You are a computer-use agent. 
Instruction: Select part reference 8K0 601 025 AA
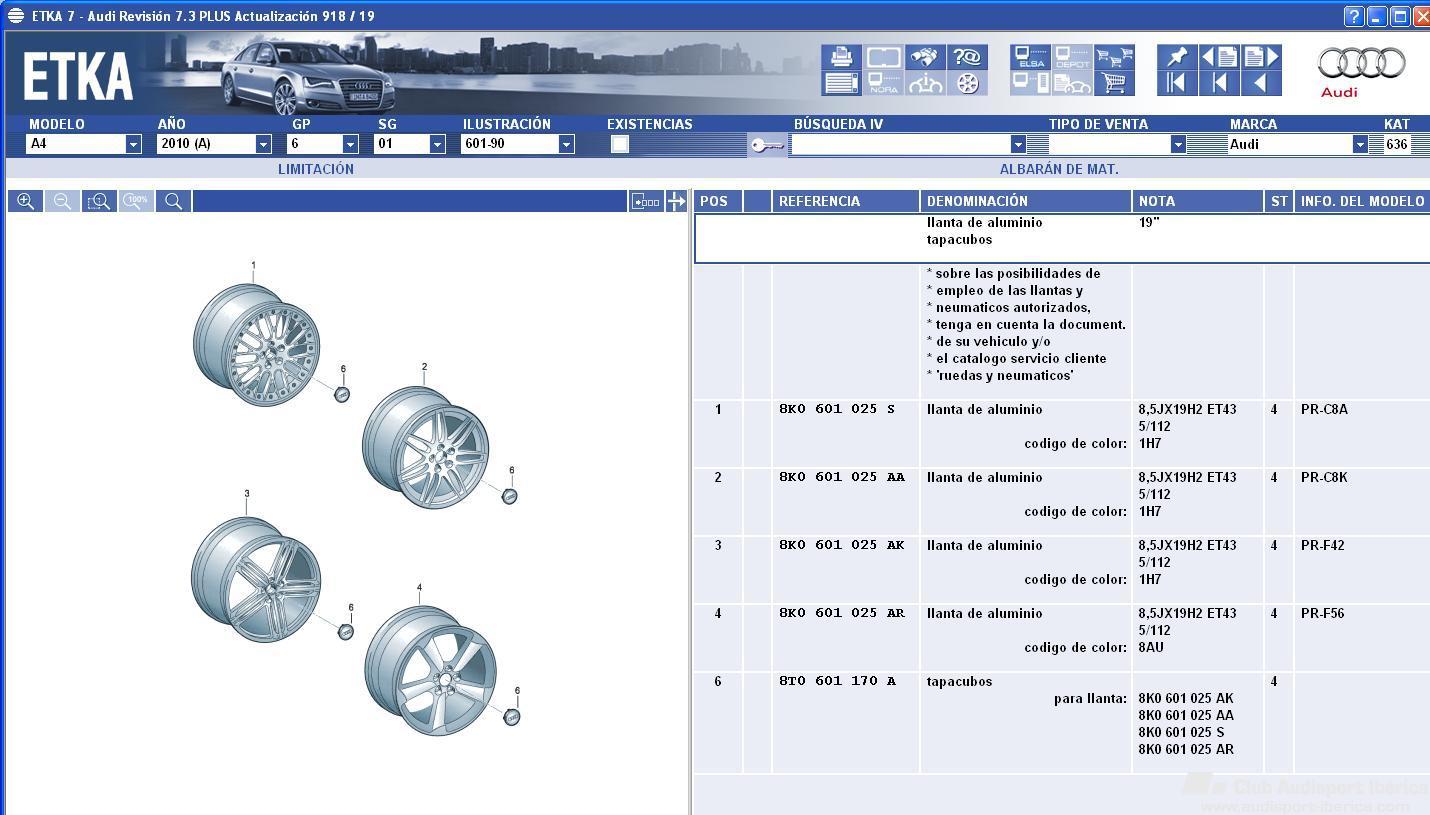(x=842, y=477)
